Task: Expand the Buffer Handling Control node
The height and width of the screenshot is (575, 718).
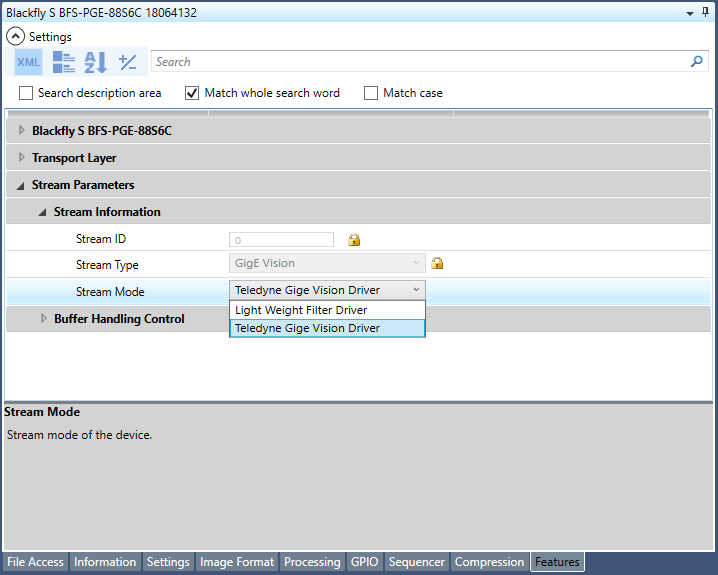Action: [x=44, y=318]
